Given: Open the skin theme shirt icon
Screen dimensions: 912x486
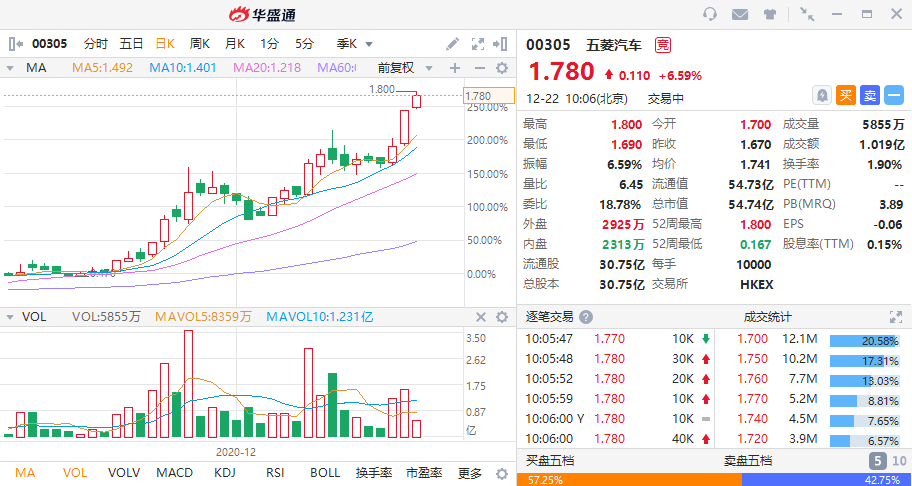Looking at the screenshot, I should click(770, 15).
